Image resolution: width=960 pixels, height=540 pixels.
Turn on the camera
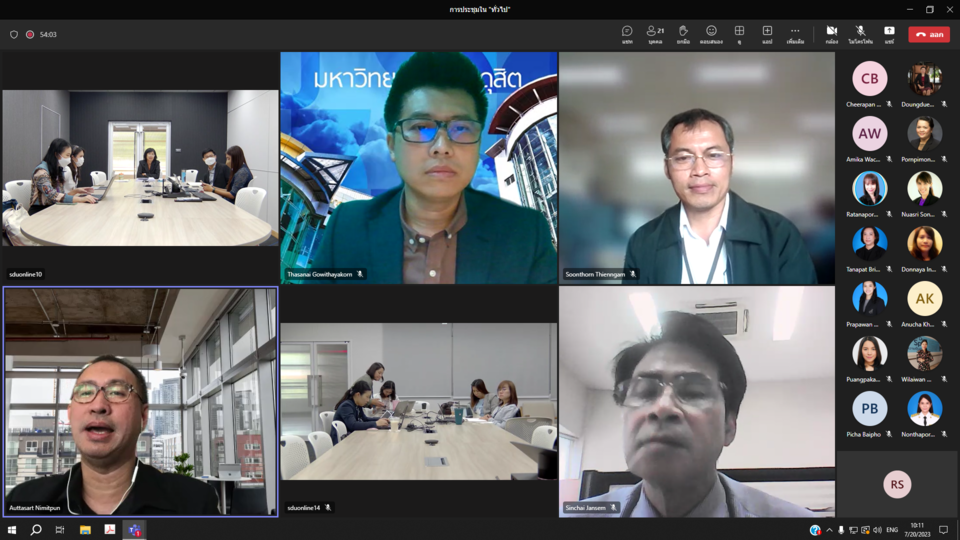pyautogui.click(x=831, y=33)
